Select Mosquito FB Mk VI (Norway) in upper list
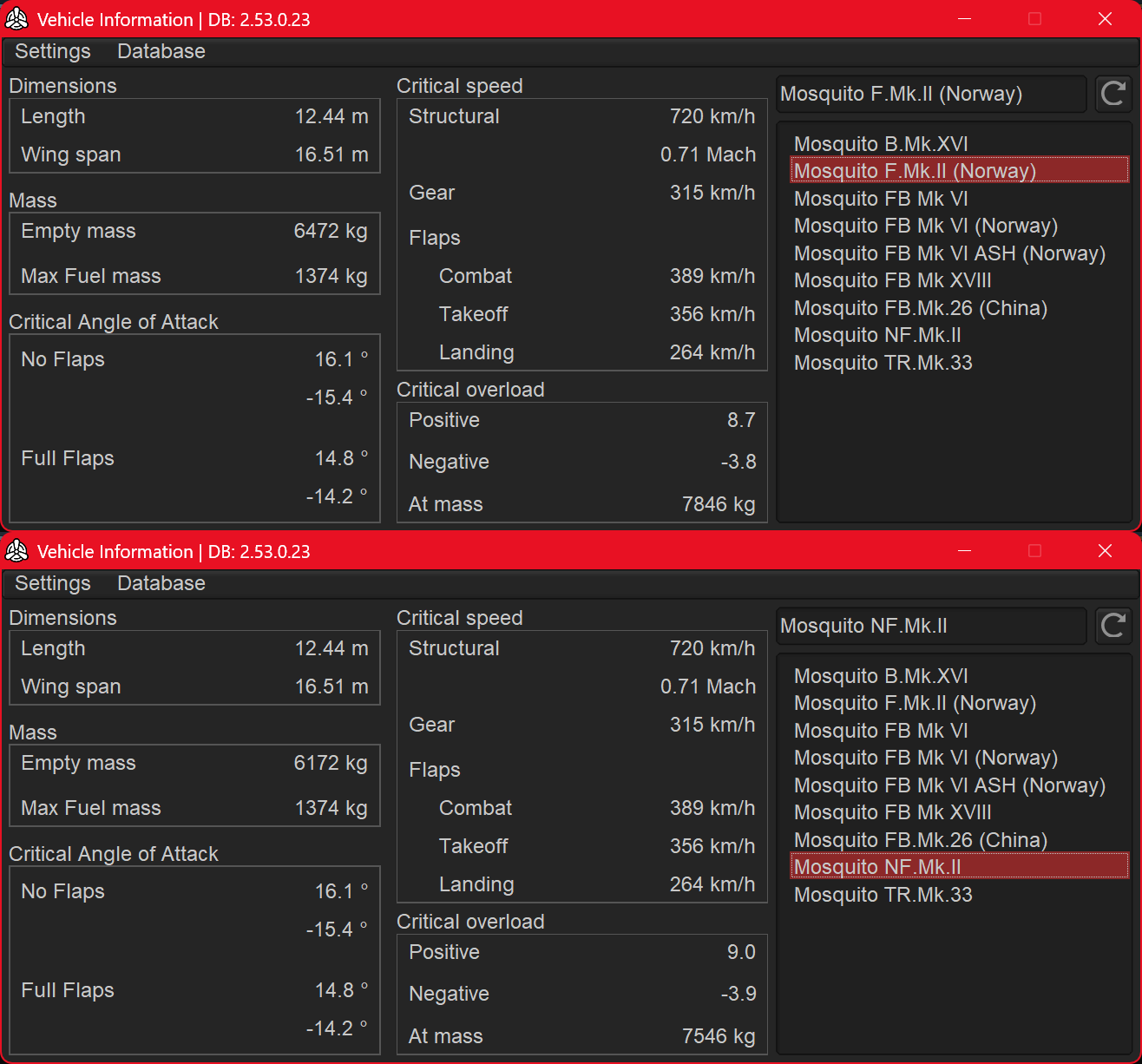The width and height of the screenshot is (1142, 1064). [x=960, y=226]
